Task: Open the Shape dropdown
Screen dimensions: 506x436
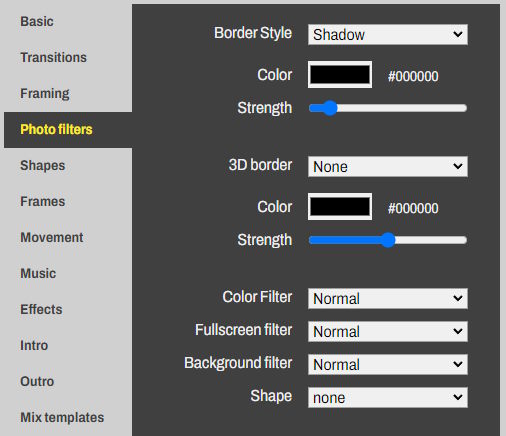Action: tap(388, 397)
